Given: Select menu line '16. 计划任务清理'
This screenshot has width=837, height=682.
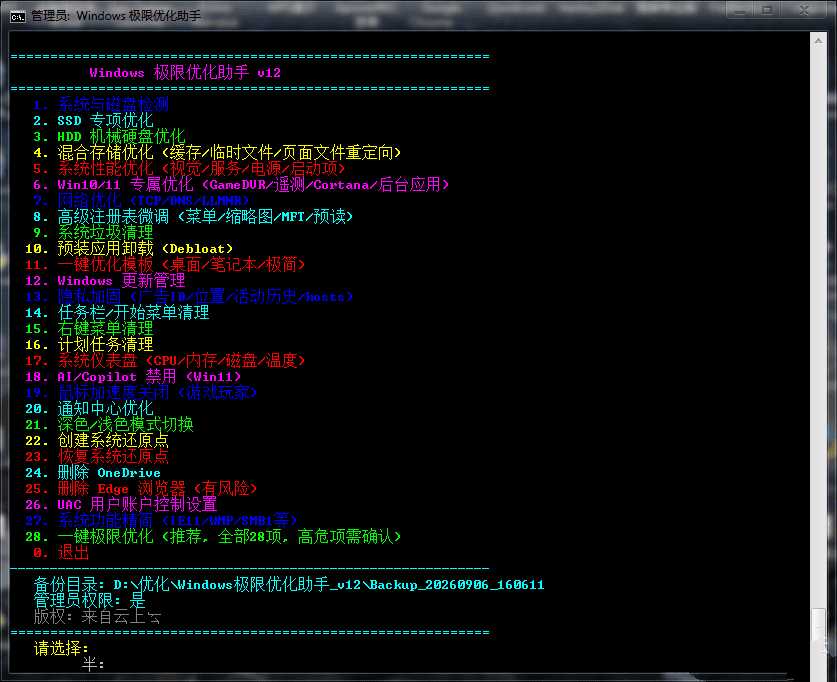Looking at the screenshot, I should (x=89, y=345).
